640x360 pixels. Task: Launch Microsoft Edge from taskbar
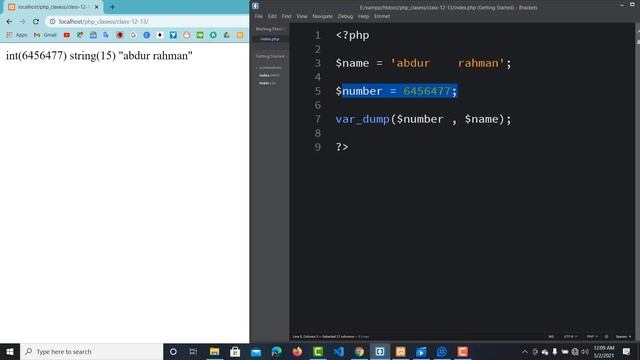[x=277, y=352]
